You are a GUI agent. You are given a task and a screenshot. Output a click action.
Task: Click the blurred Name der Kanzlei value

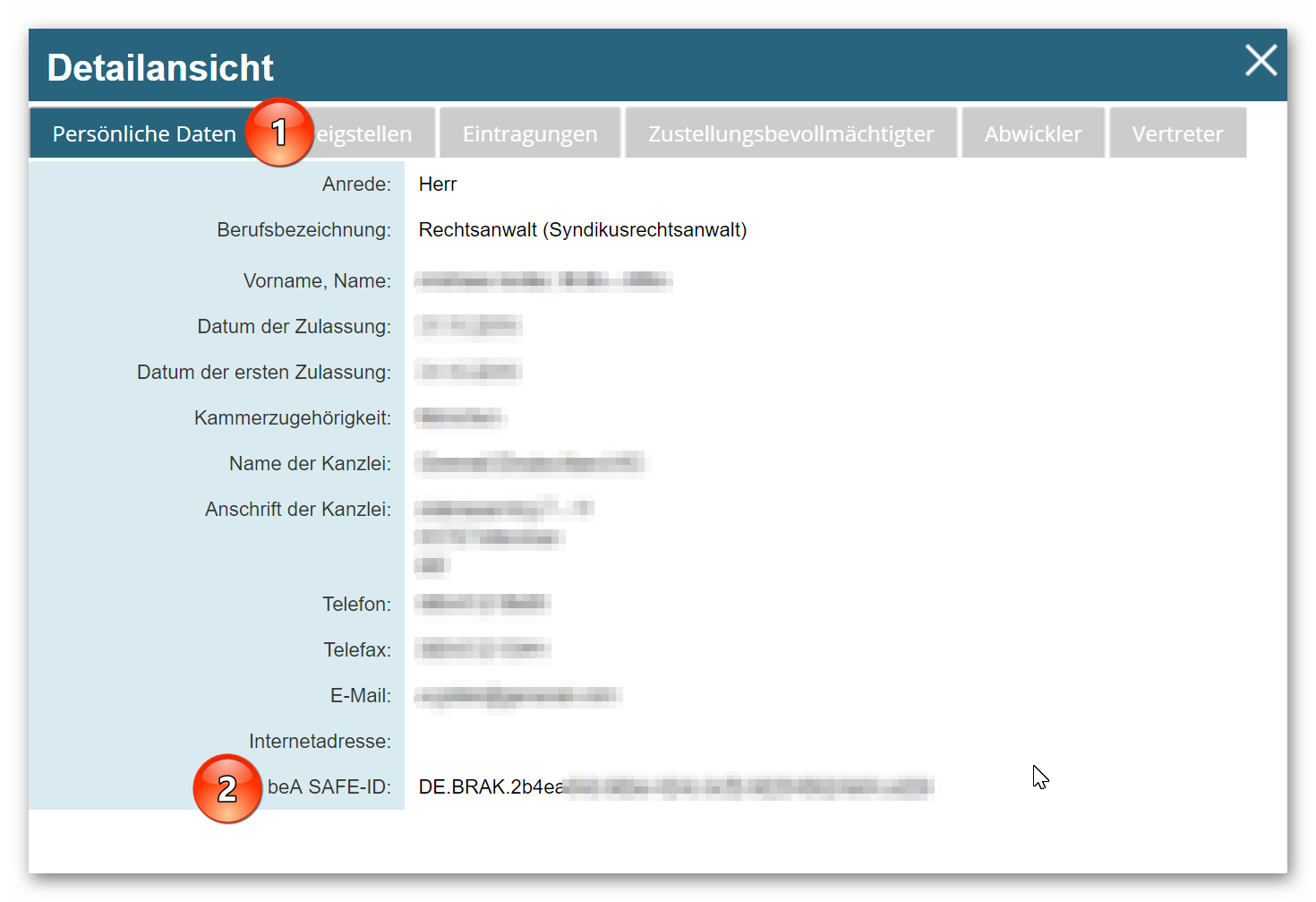click(x=529, y=464)
